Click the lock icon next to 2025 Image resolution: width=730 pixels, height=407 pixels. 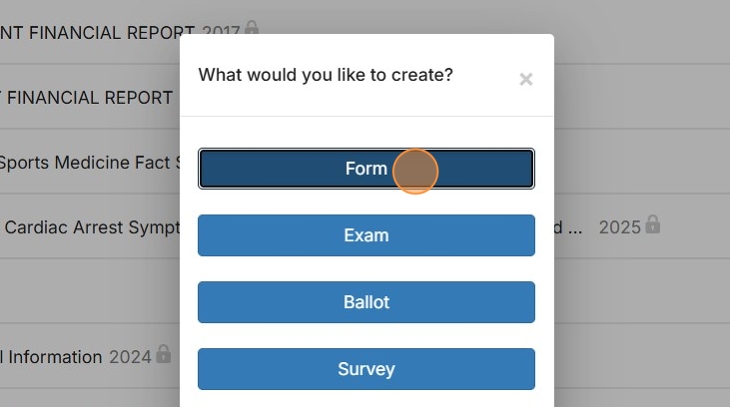tap(652, 225)
